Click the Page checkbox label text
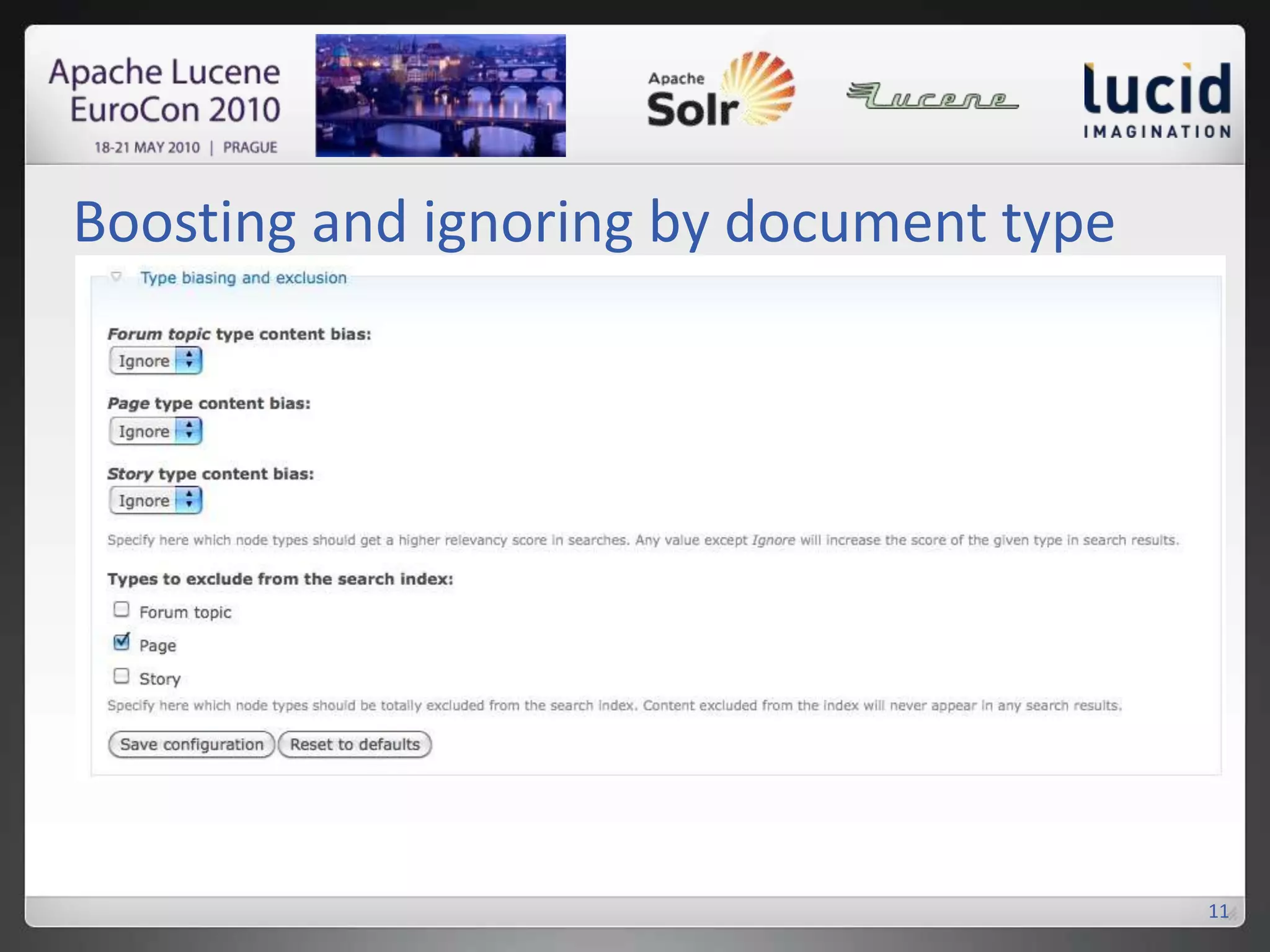 (x=158, y=646)
